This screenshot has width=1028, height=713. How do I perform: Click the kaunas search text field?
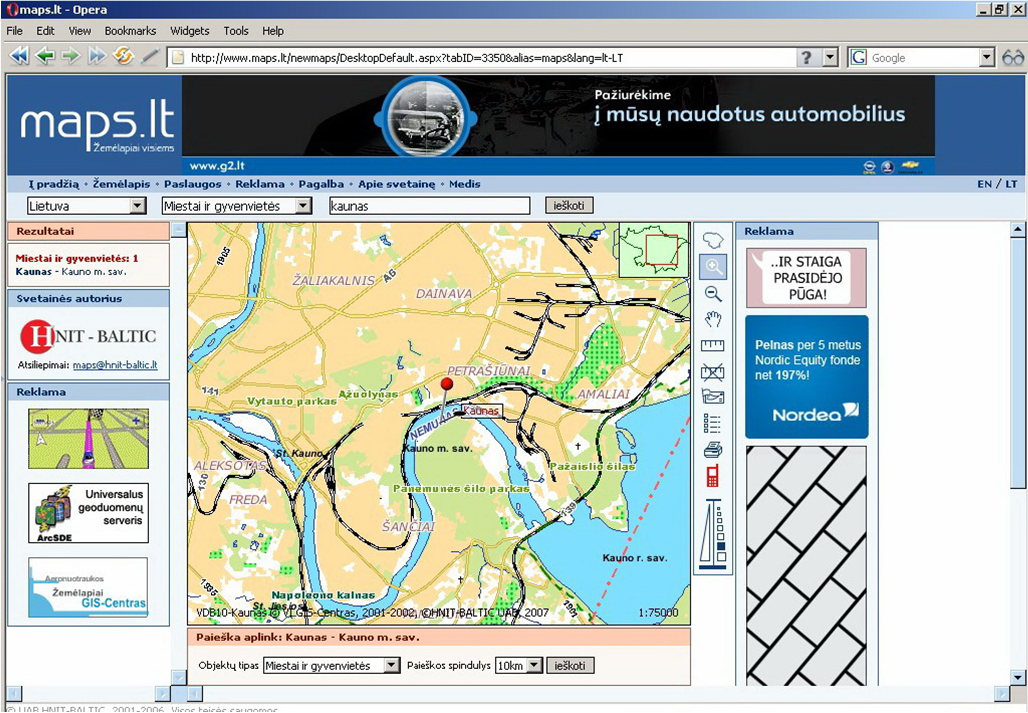(429, 206)
